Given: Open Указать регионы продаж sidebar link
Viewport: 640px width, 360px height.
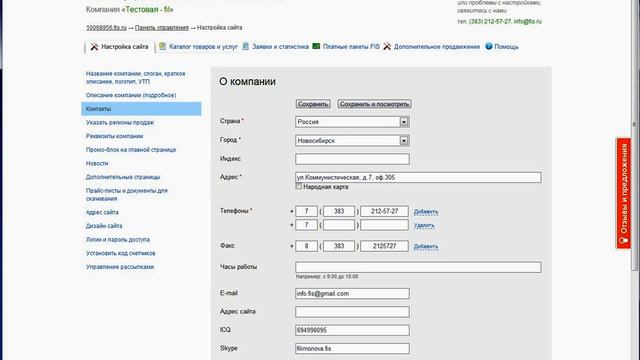Looking at the screenshot, I should pyautogui.click(x=120, y=122).
